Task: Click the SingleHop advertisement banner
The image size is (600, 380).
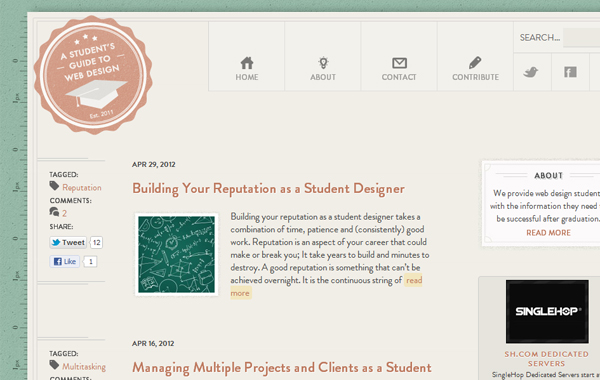Action: click(547, 312)
